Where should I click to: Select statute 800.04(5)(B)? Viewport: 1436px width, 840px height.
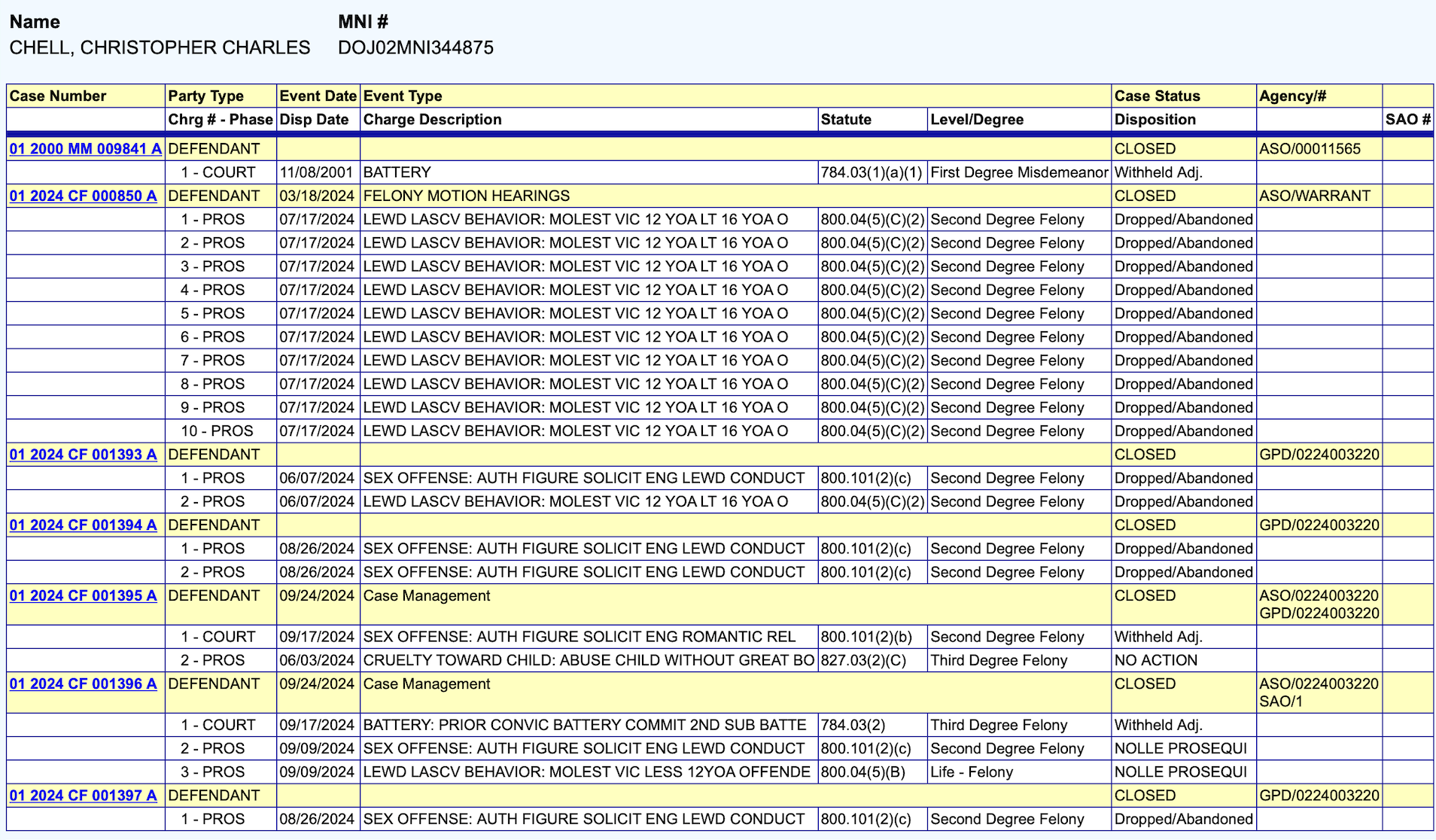point(863,772)
